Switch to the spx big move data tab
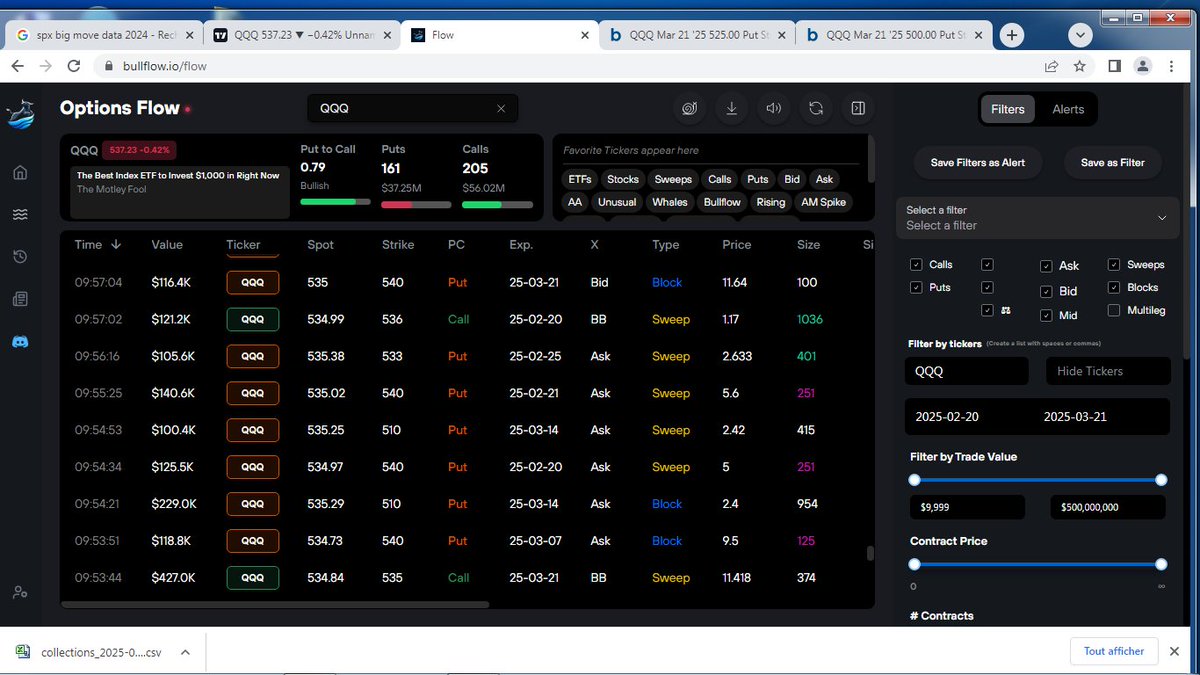1200x675 pixels. pos(102,35)
